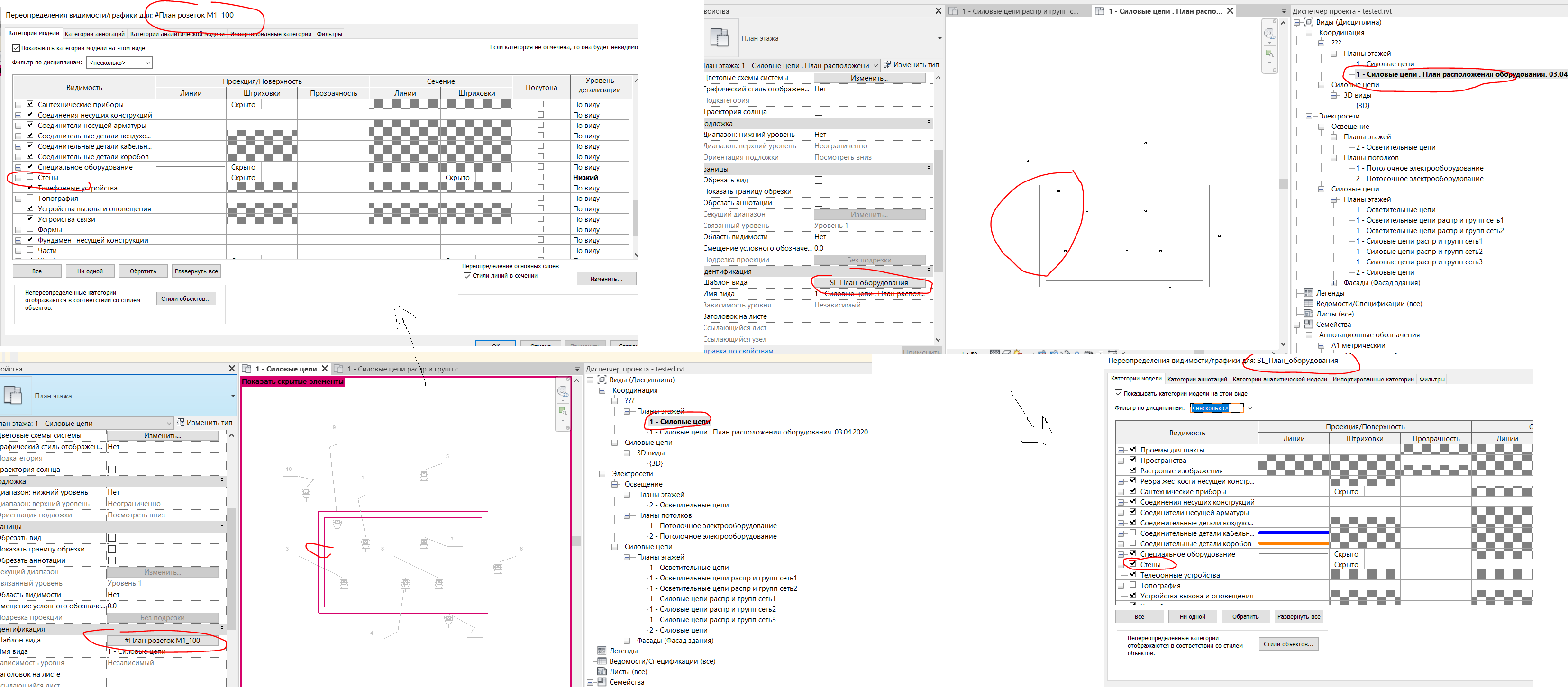Open Фильтры tab in SL_План_оборудования dialog
This screenshot has height=687, width=1568.
pos(1431,379)
